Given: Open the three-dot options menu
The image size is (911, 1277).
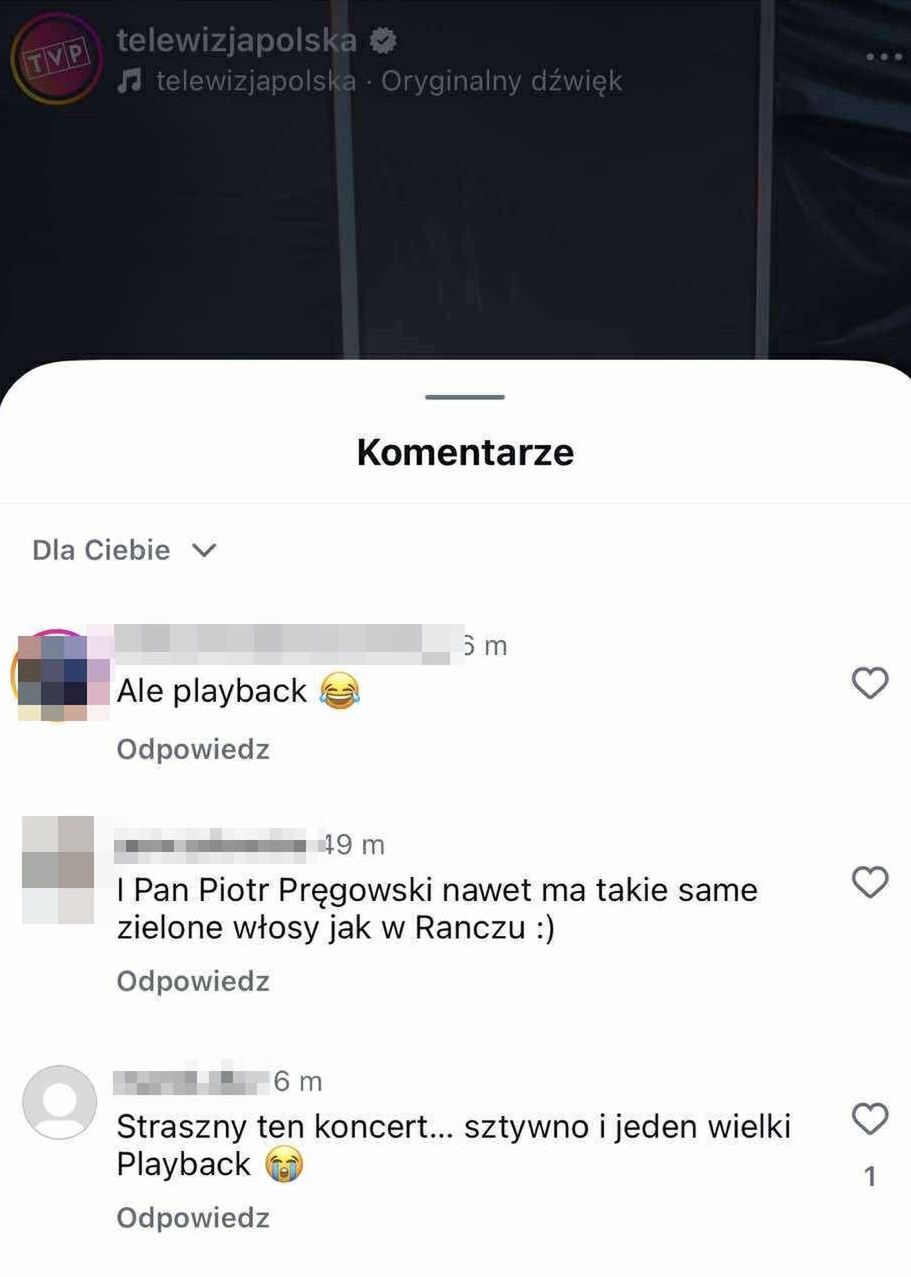Looking at the screenshot, I should (885, 57).
